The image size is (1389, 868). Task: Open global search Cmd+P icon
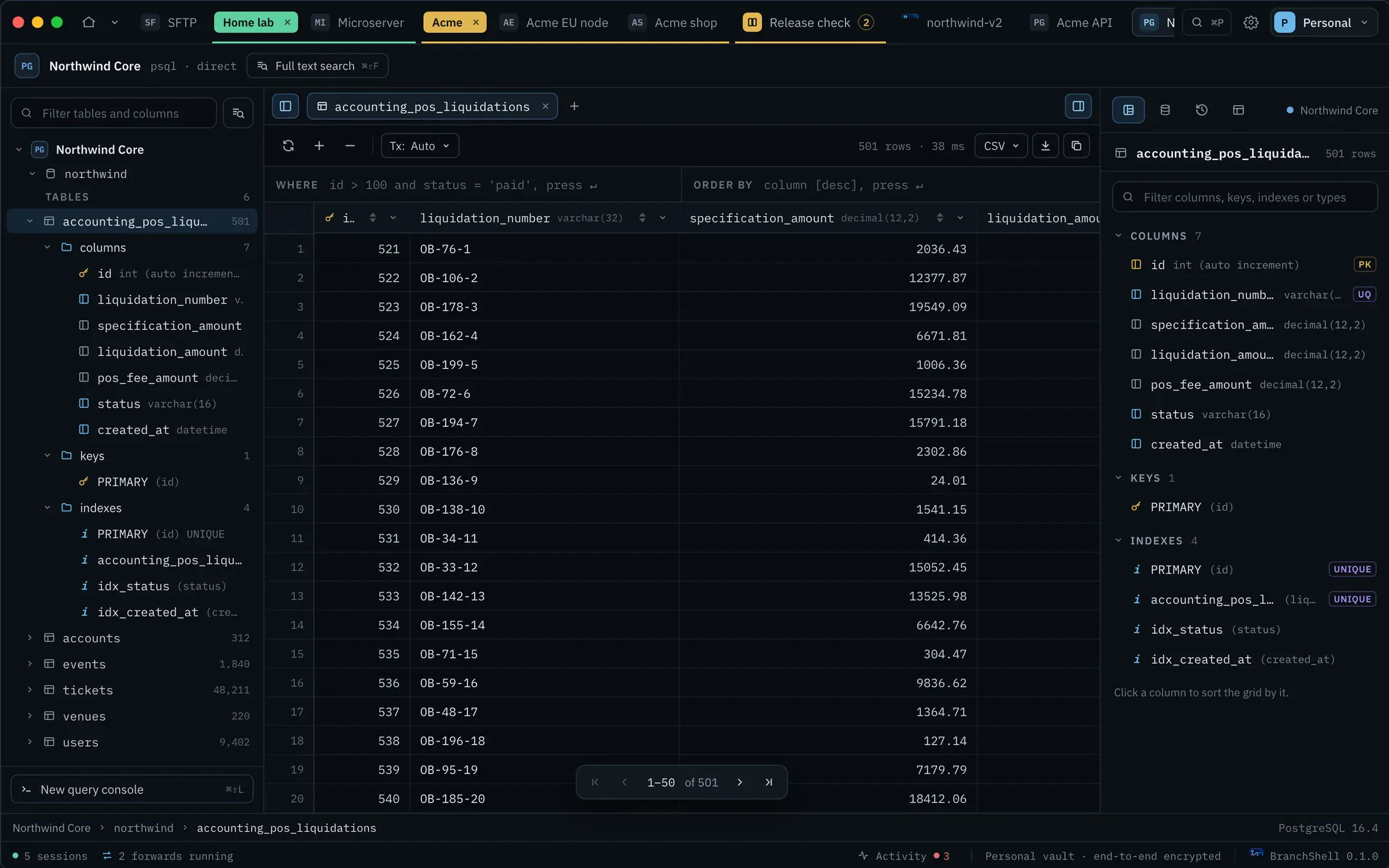pos(1206,23)
